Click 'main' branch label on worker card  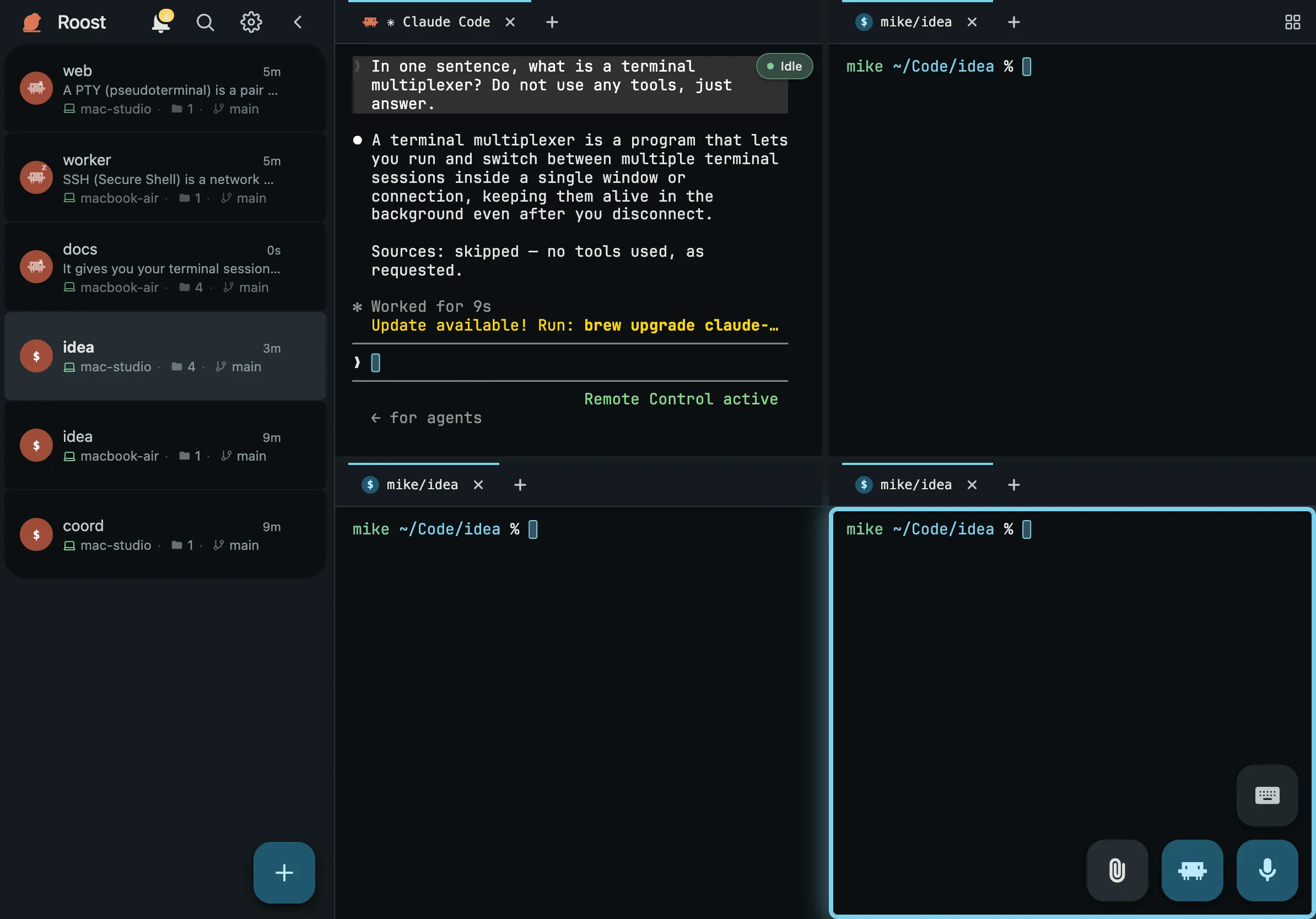coord(252,198)
